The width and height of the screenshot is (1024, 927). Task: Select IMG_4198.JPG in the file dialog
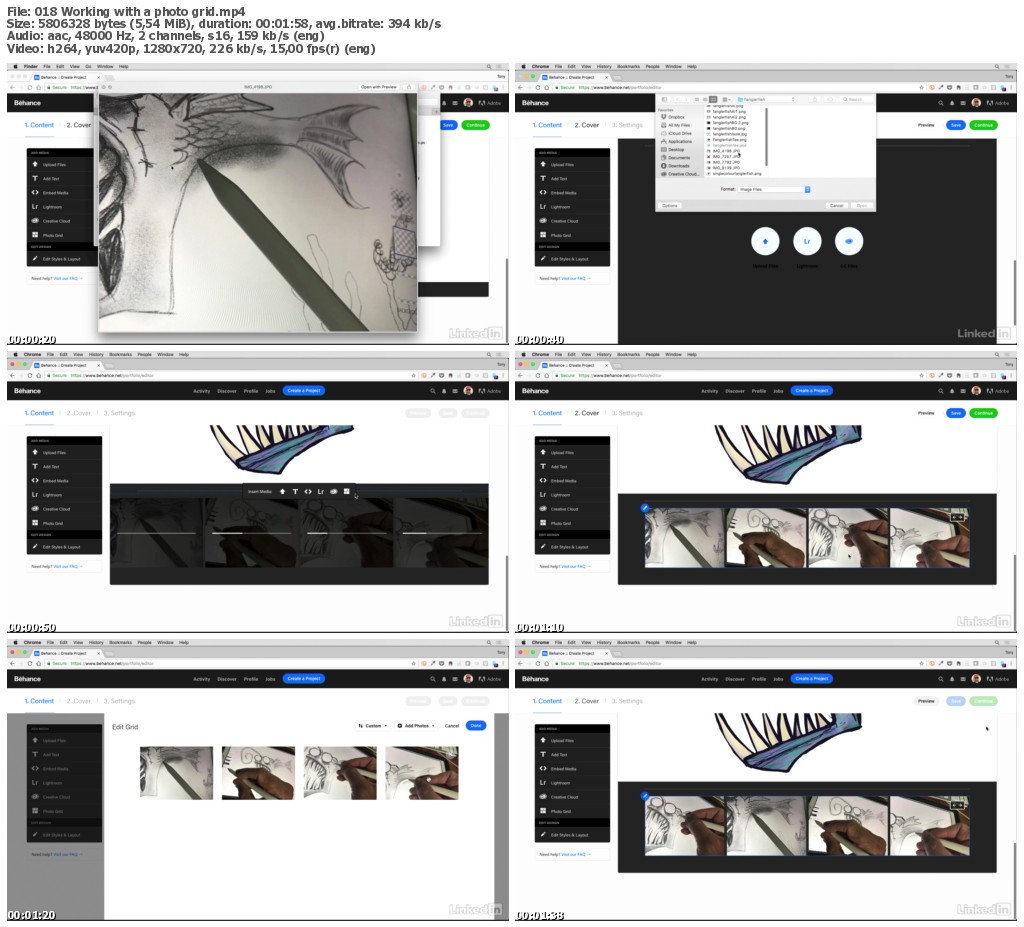725,151
